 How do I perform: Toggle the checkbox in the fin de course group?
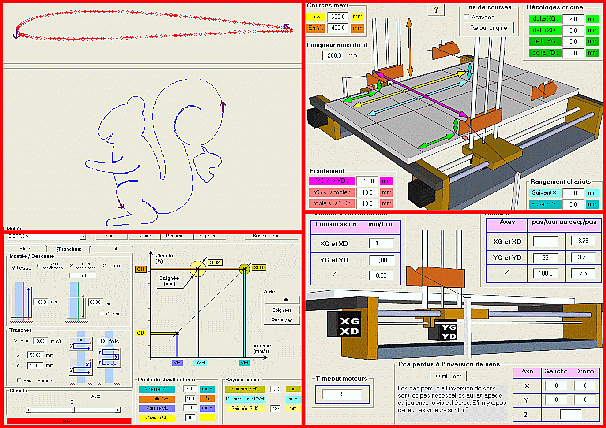point(466,17)
